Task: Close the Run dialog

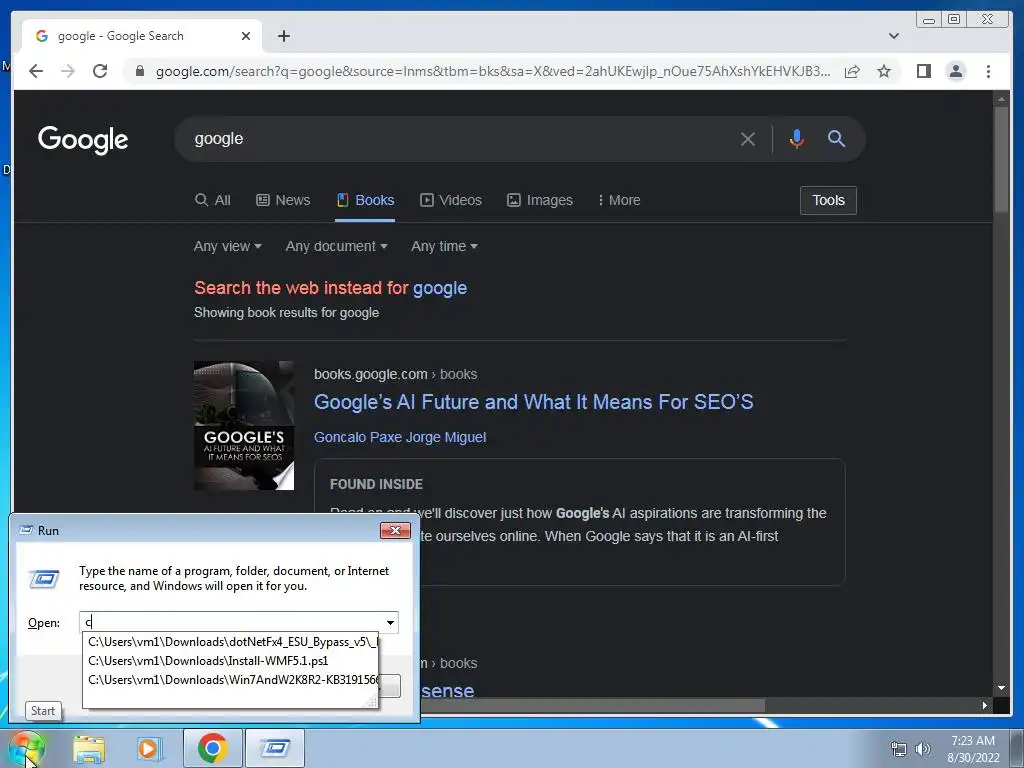Action: 395,530
